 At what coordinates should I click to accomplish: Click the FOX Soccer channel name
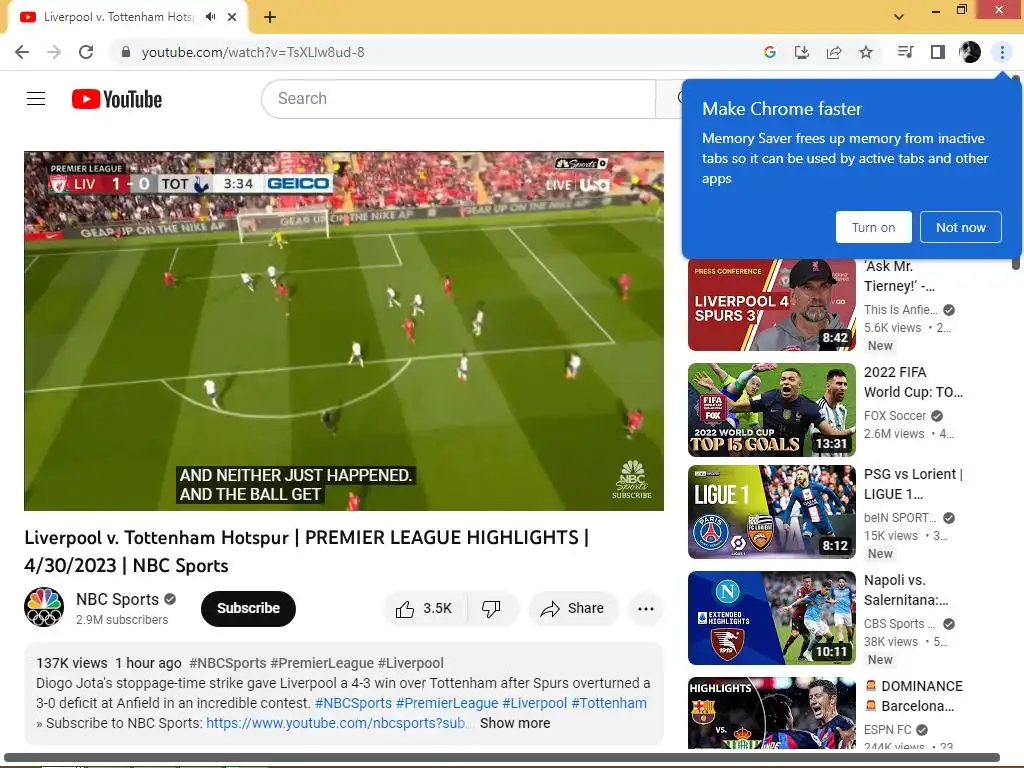tap(895, 416)
